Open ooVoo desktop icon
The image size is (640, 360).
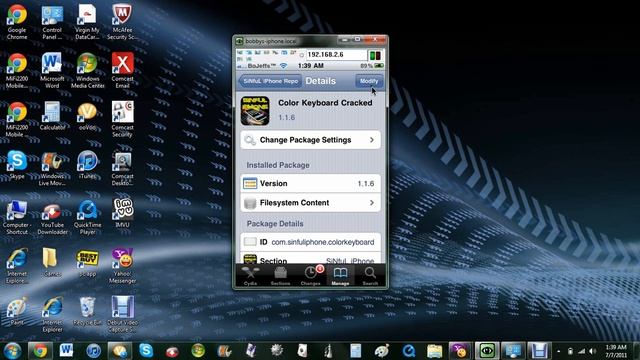pyautogui.click(x=87, y=116)
